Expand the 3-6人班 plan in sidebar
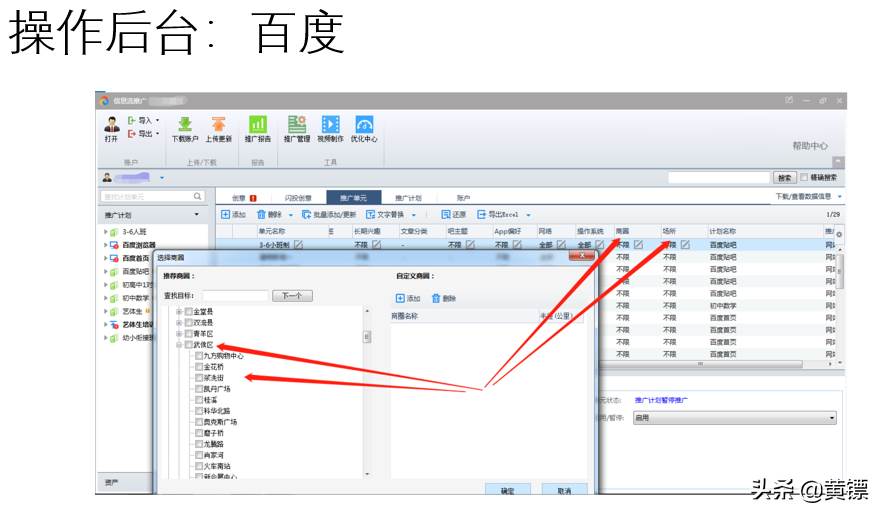The width and height of the screenshot is (883, 516). coord(105,232)
